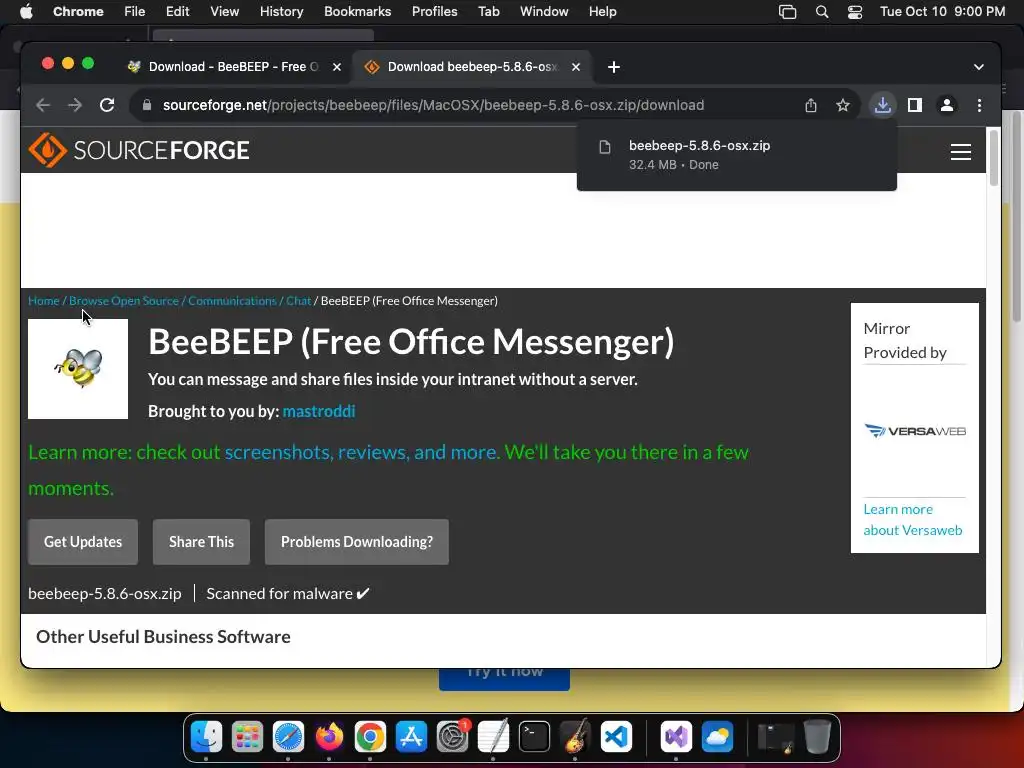Open Control Center in menu bar
Viewport: 1024px width, 768px height.
855,12
